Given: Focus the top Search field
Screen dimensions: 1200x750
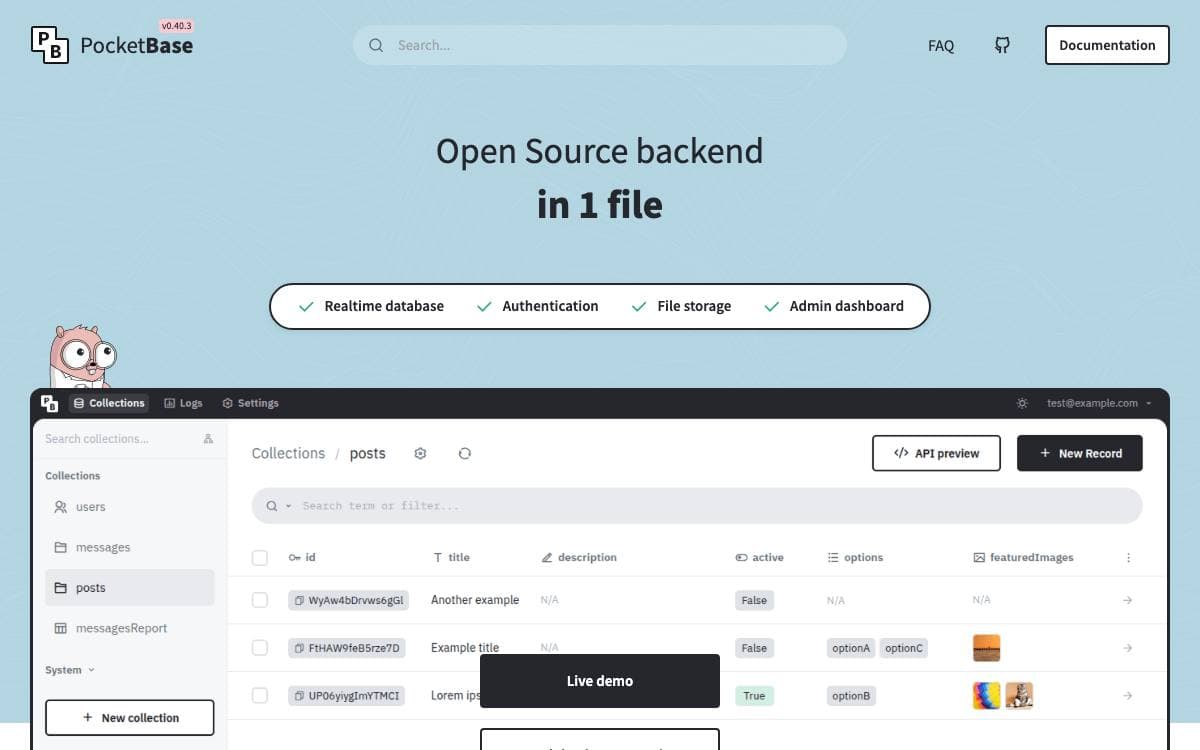Looking at the screenshot, I should (600, 45).
